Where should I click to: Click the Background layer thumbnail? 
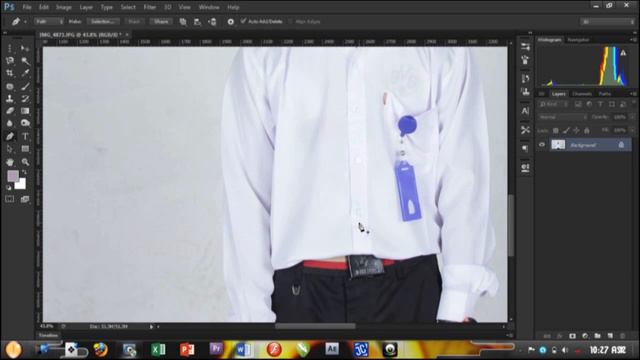(x=558, y=145)
